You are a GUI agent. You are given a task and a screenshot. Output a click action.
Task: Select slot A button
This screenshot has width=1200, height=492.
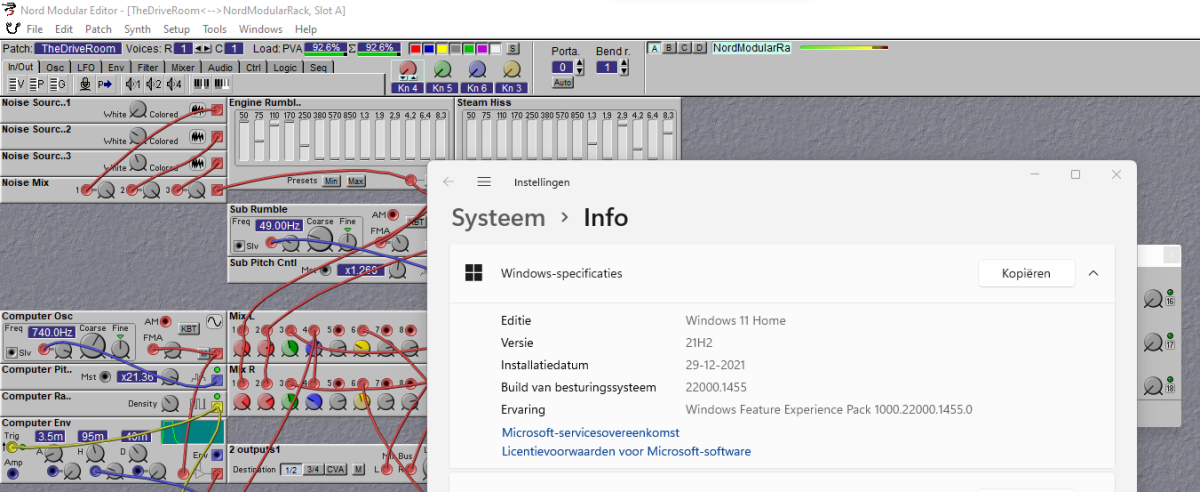coord(654,47)
